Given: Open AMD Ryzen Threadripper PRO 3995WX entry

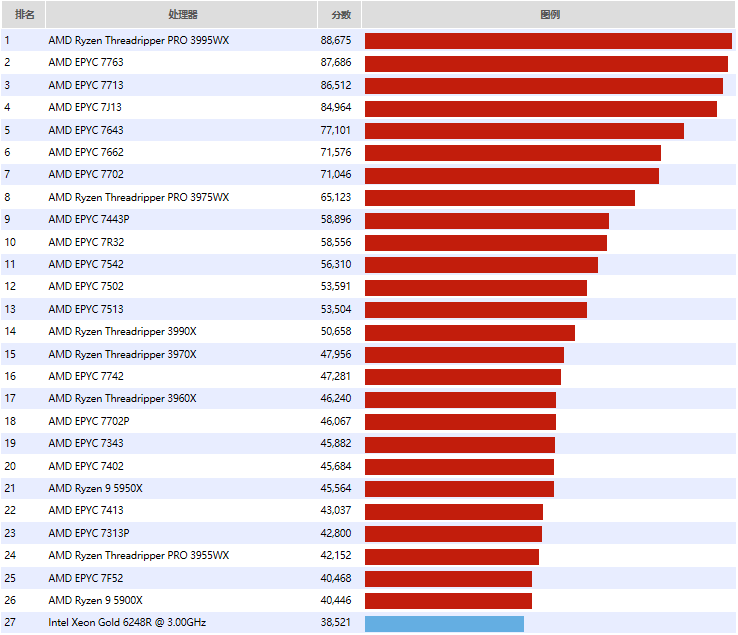Looking at the screenshot, I should (x=138, y=40).
